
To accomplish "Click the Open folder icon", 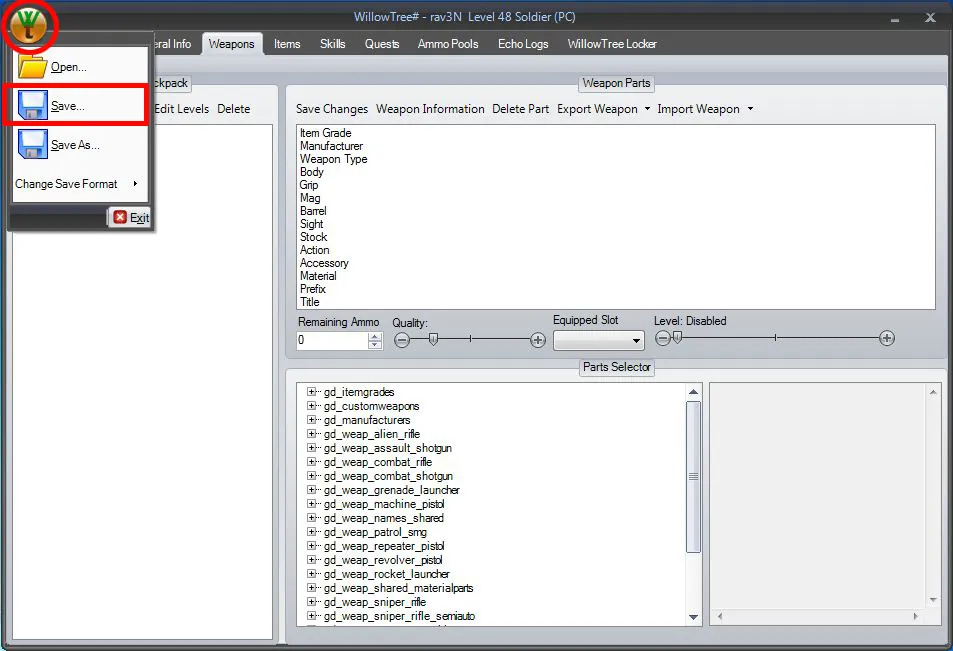I will coord(32,67).
